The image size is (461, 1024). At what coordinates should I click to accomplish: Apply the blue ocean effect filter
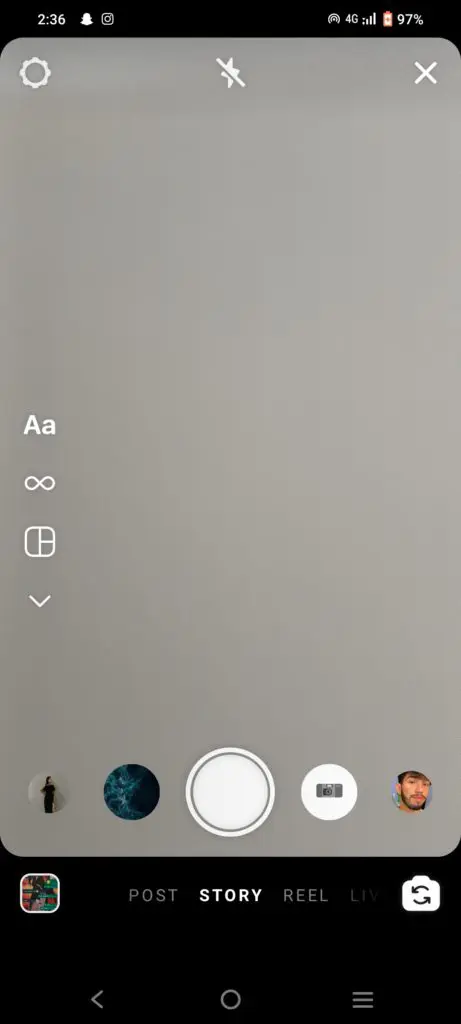coord(132,792)
